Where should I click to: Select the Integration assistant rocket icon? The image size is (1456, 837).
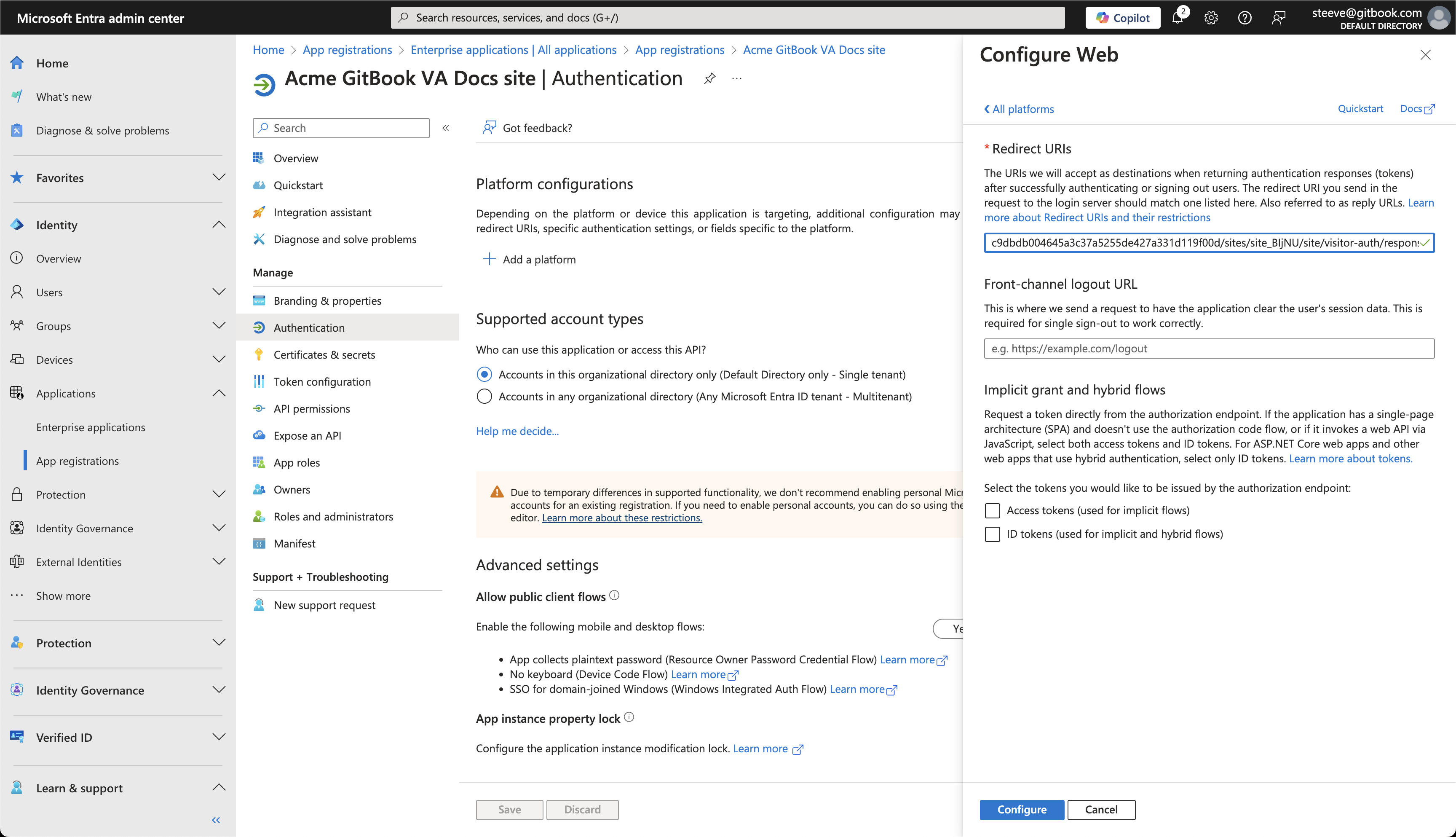click(259, 212)
